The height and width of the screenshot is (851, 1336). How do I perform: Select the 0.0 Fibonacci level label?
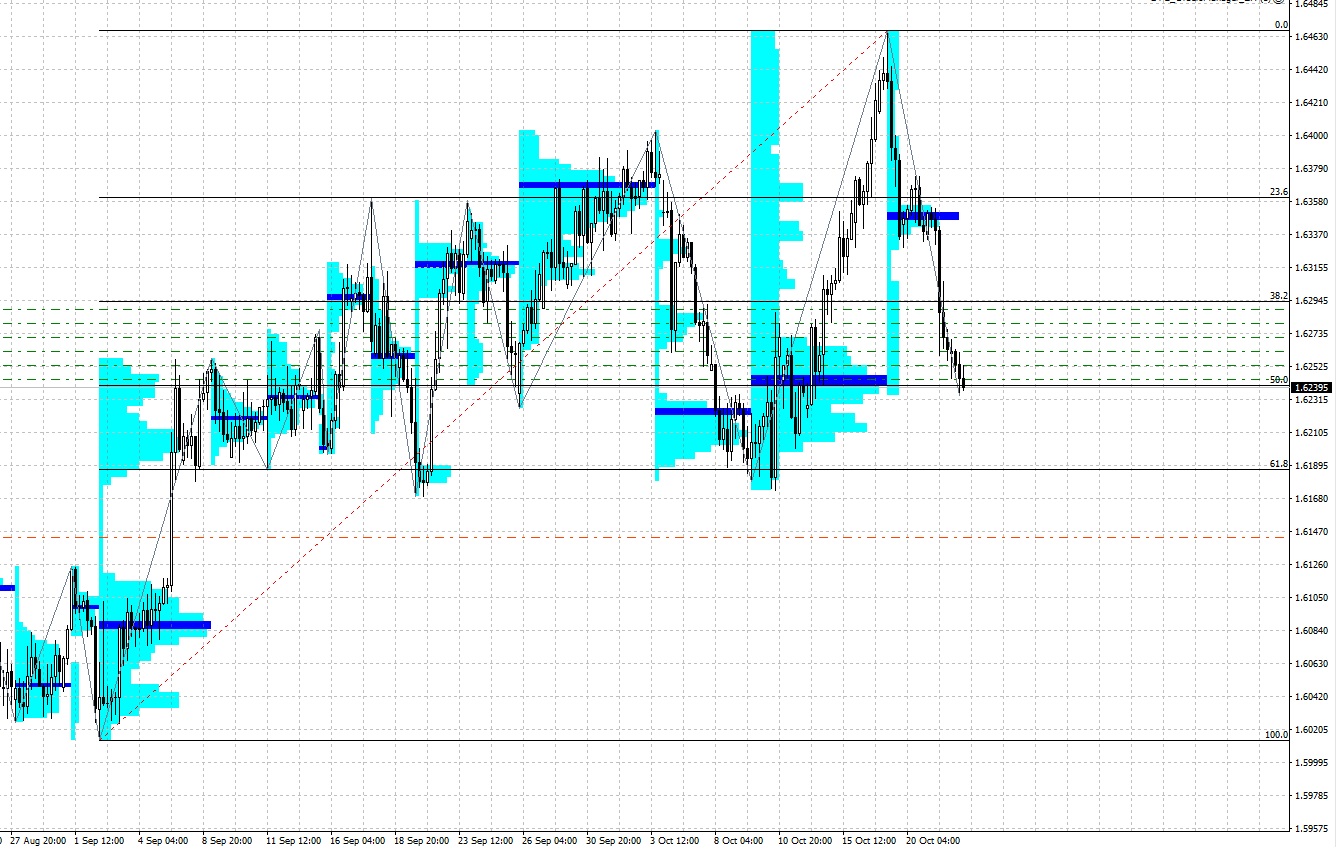pyautogui.click(x=1281, y=25)
